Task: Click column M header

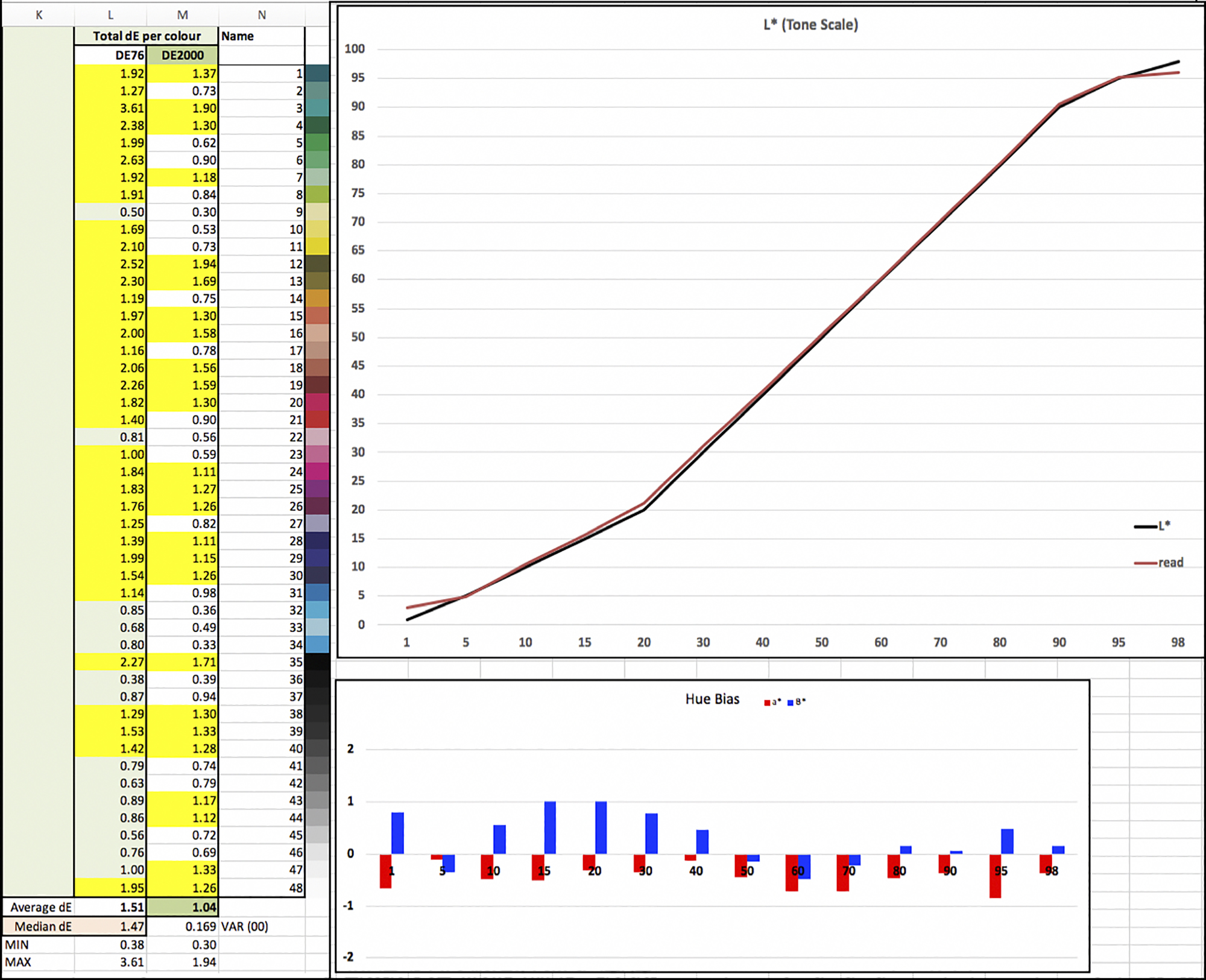Action: pos(182,15)
